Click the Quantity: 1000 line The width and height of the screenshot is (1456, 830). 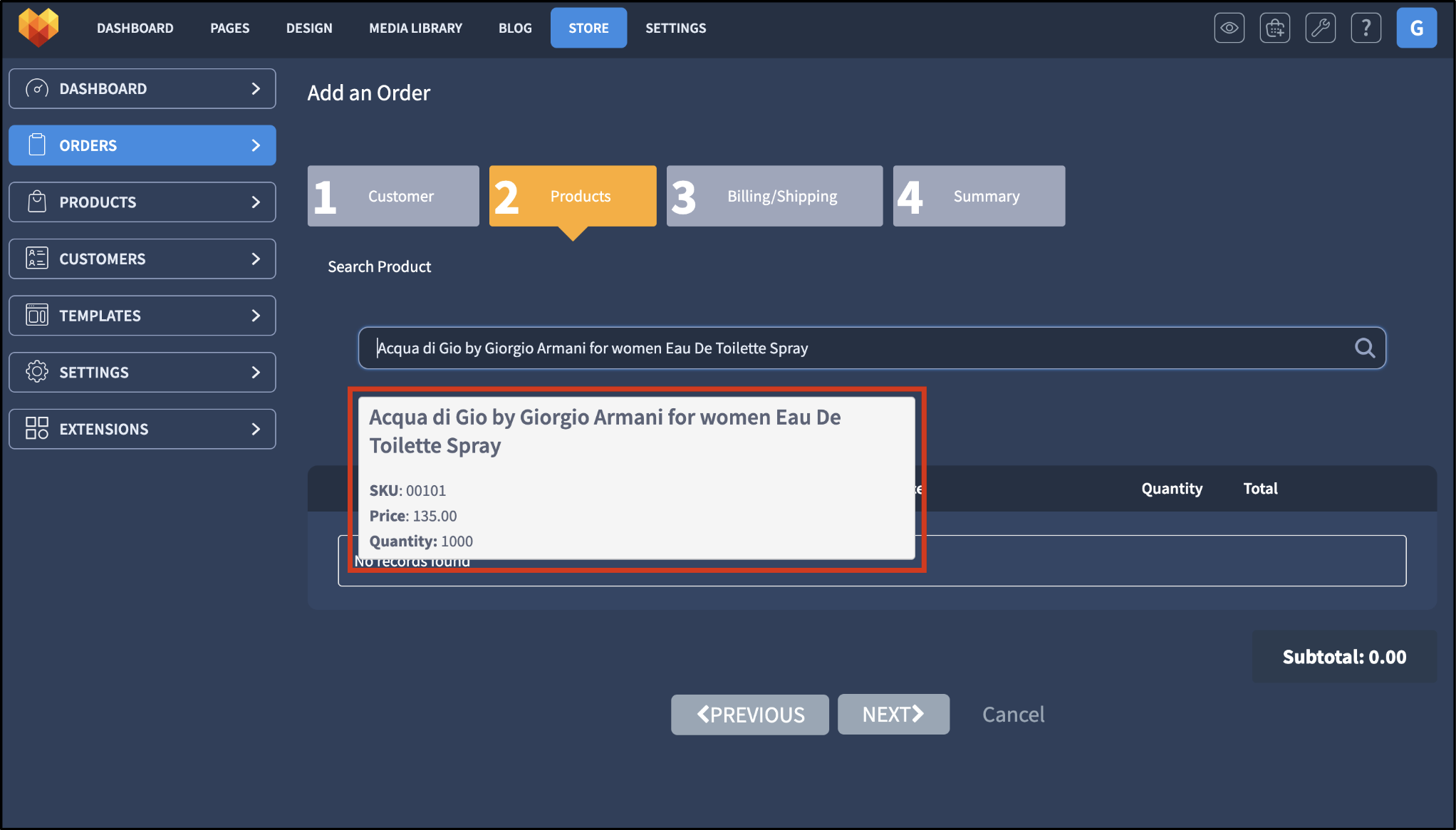(421, 541)
